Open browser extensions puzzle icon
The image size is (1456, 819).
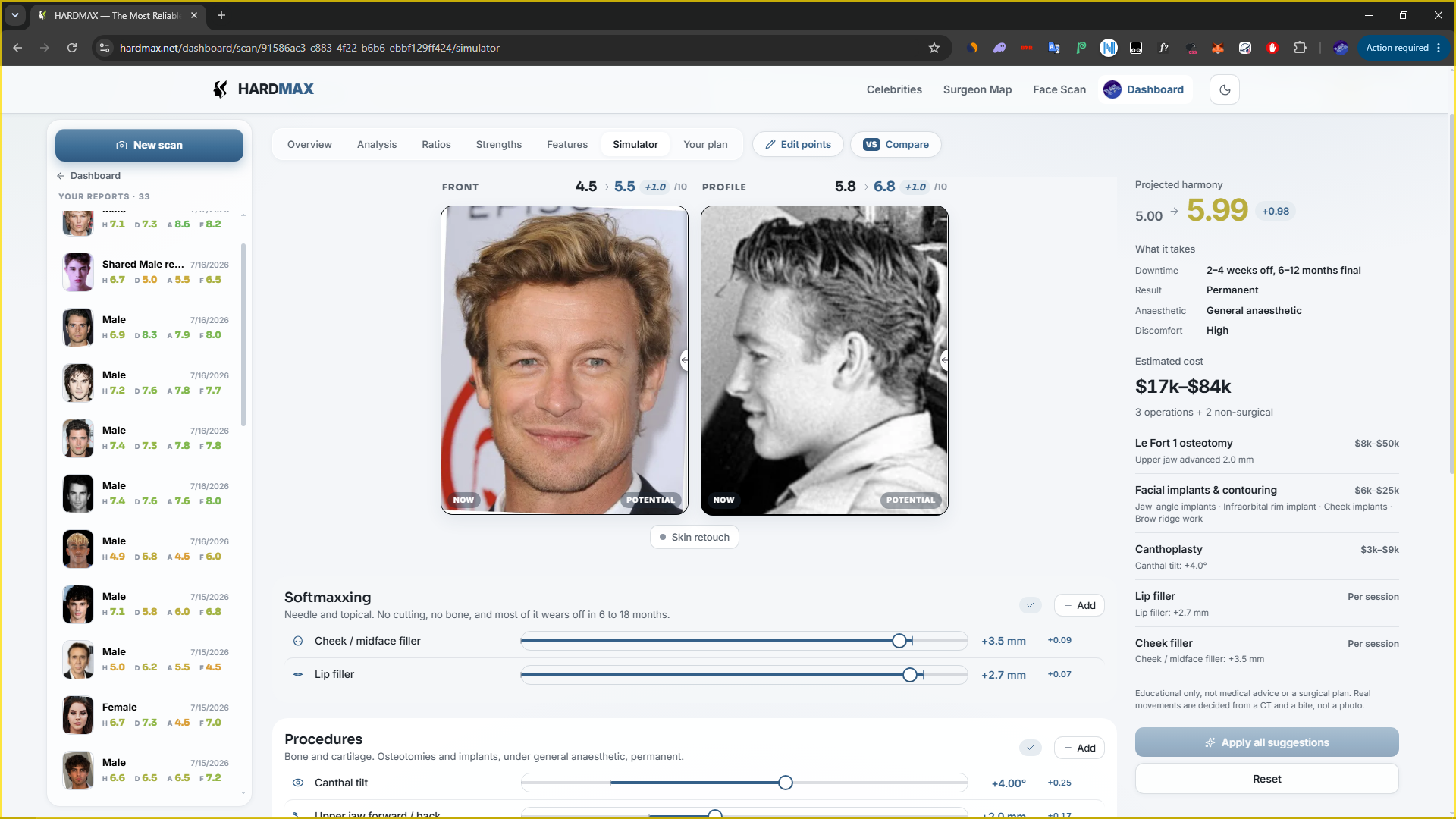tap(1300, 48)
